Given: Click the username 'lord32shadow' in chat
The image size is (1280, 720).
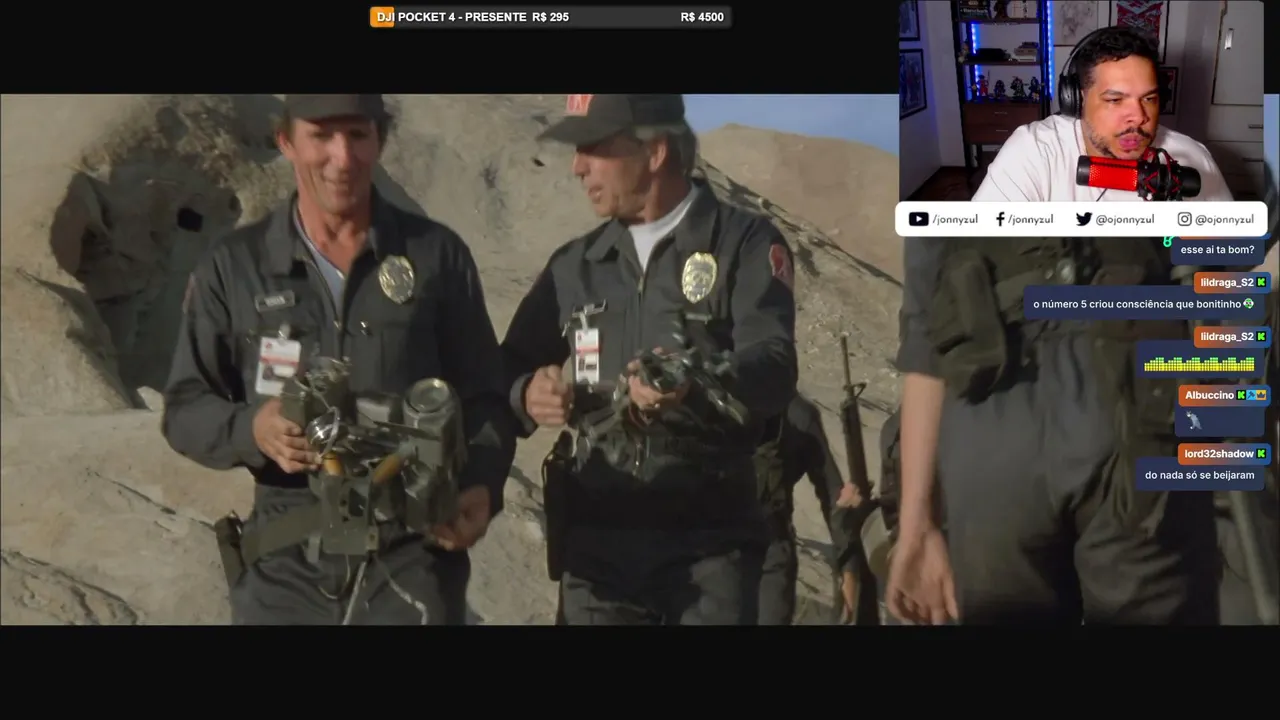Looking at the screenshot, I should point(1219,454).
